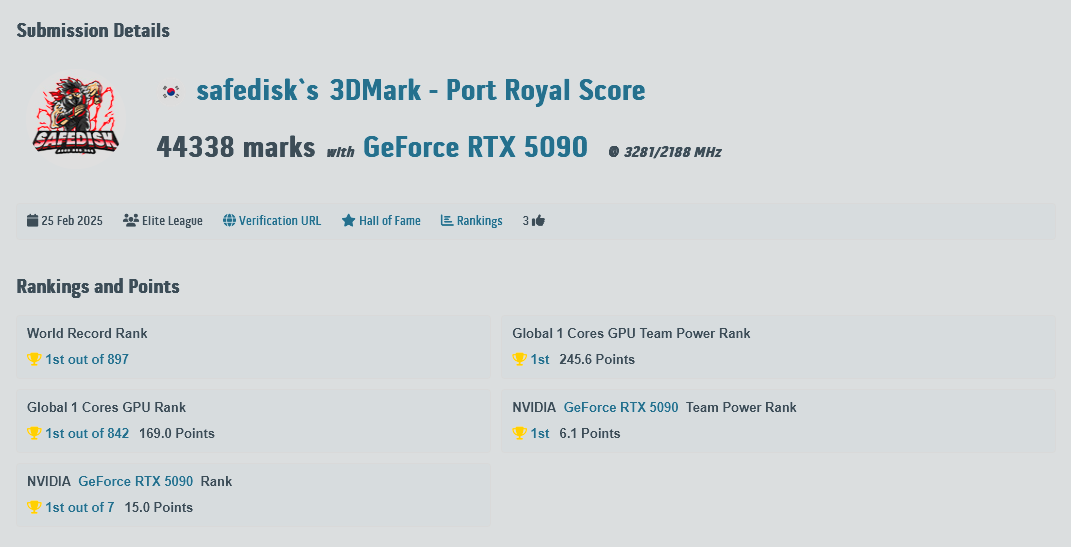The height and width of the screenshot is (547, 1071).
Task: Click the thumbs-up like icon
Action: 538,220
